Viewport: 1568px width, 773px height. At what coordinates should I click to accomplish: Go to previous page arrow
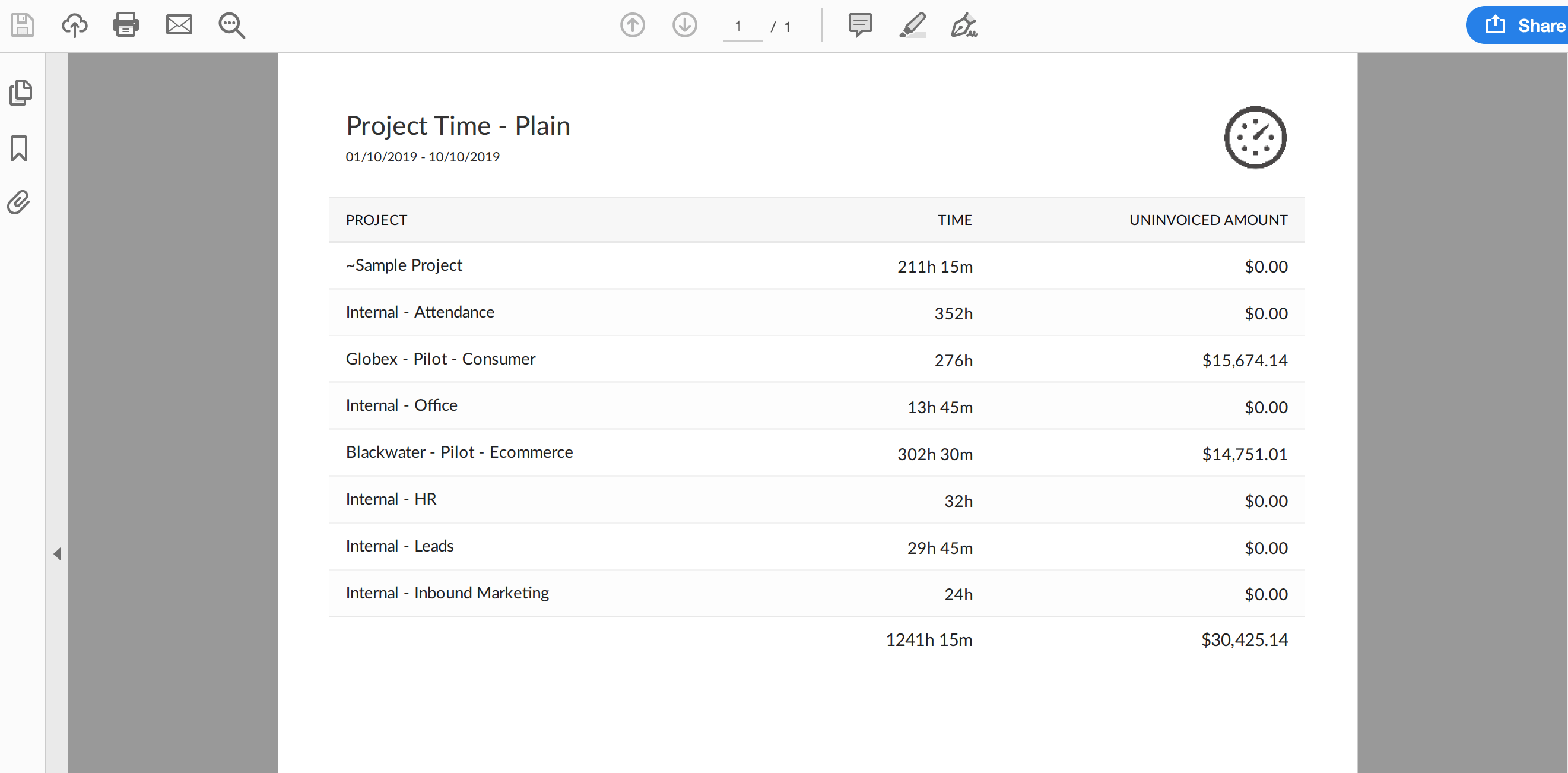click(633, 26)
